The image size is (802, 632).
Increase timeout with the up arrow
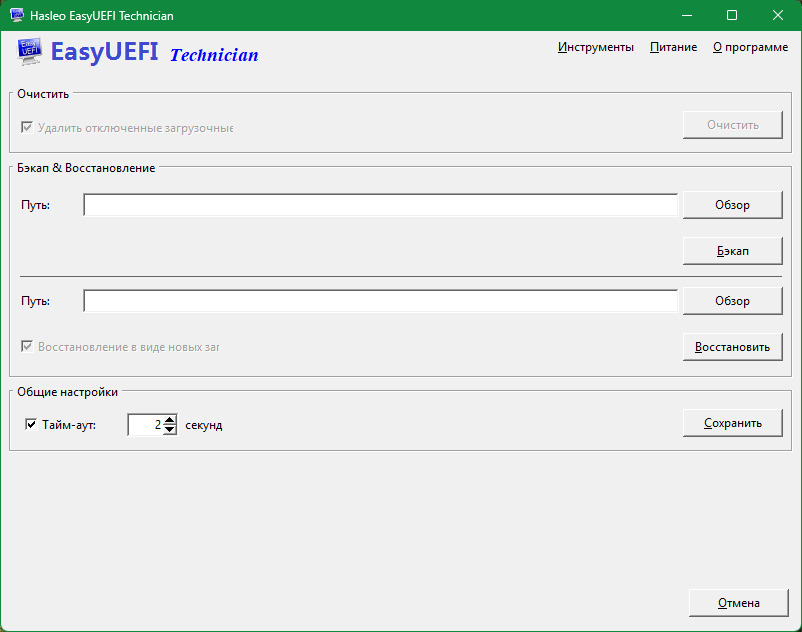click(170, 420)
